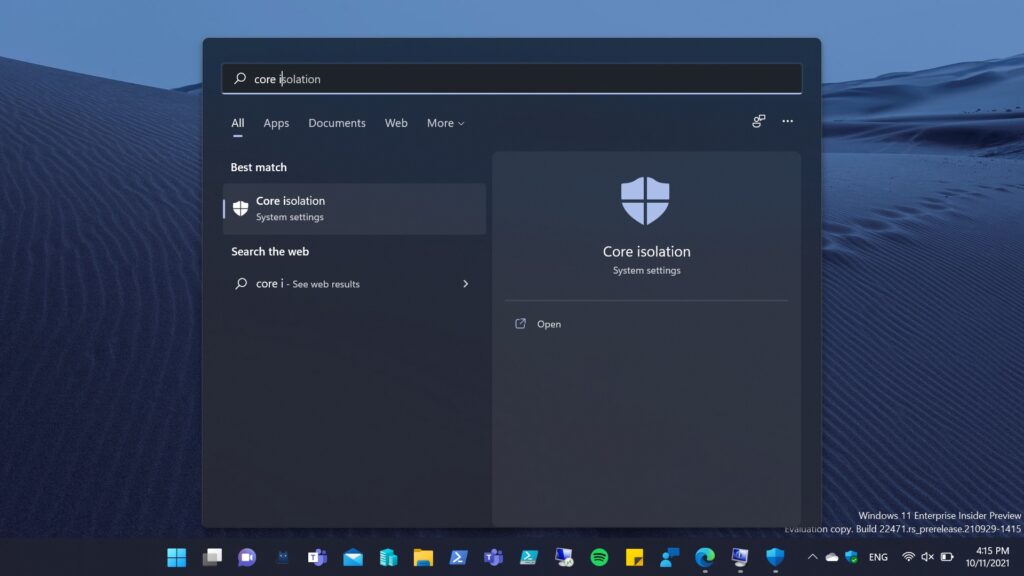Click the search box containing 'core isolation'
This screenshot has height=576, width=1024.
point(511,79)
